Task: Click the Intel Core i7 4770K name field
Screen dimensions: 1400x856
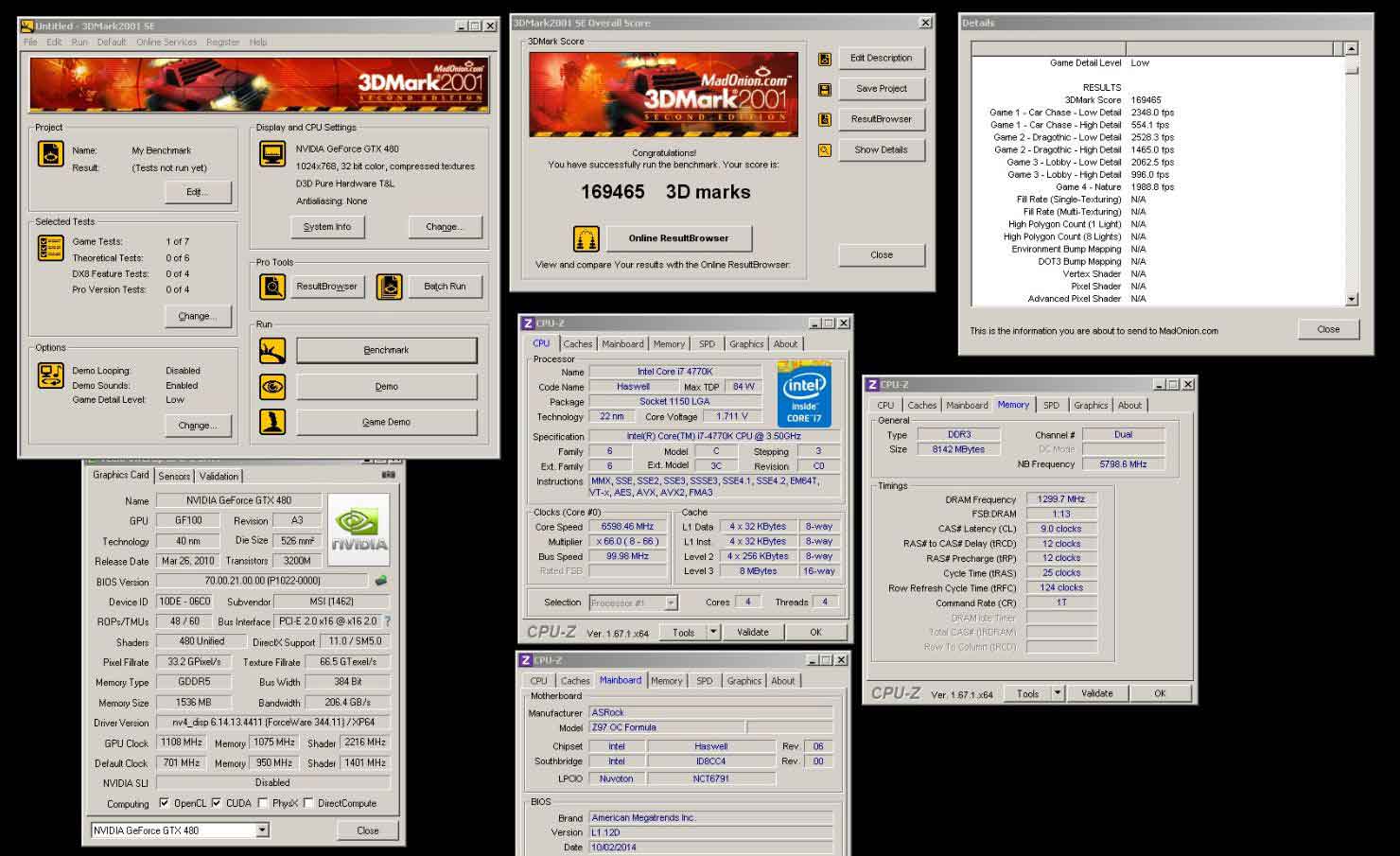Action: pos(675,372)
